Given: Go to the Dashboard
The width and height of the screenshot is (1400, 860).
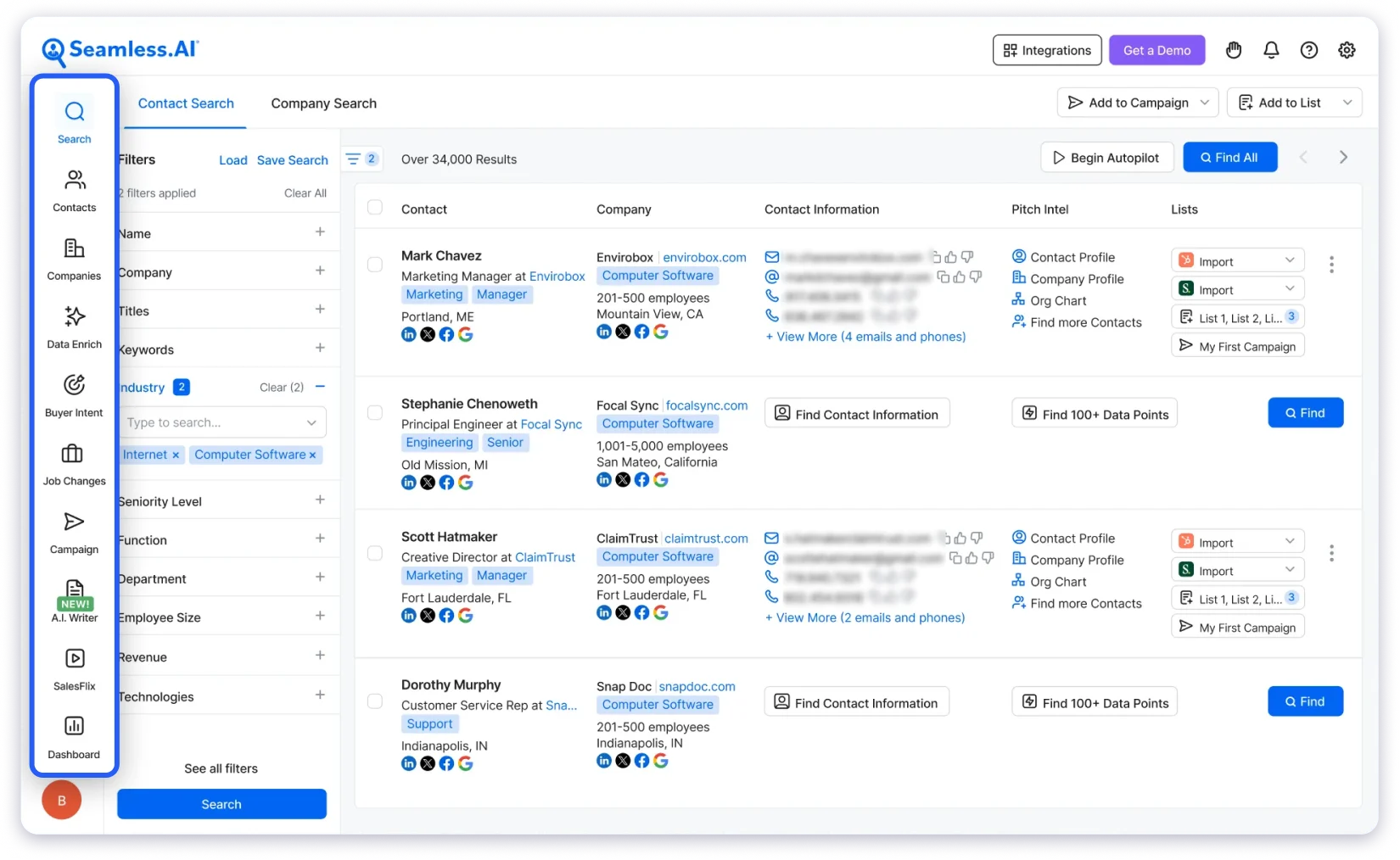Looking at the screenshot, I should point(74,736).
